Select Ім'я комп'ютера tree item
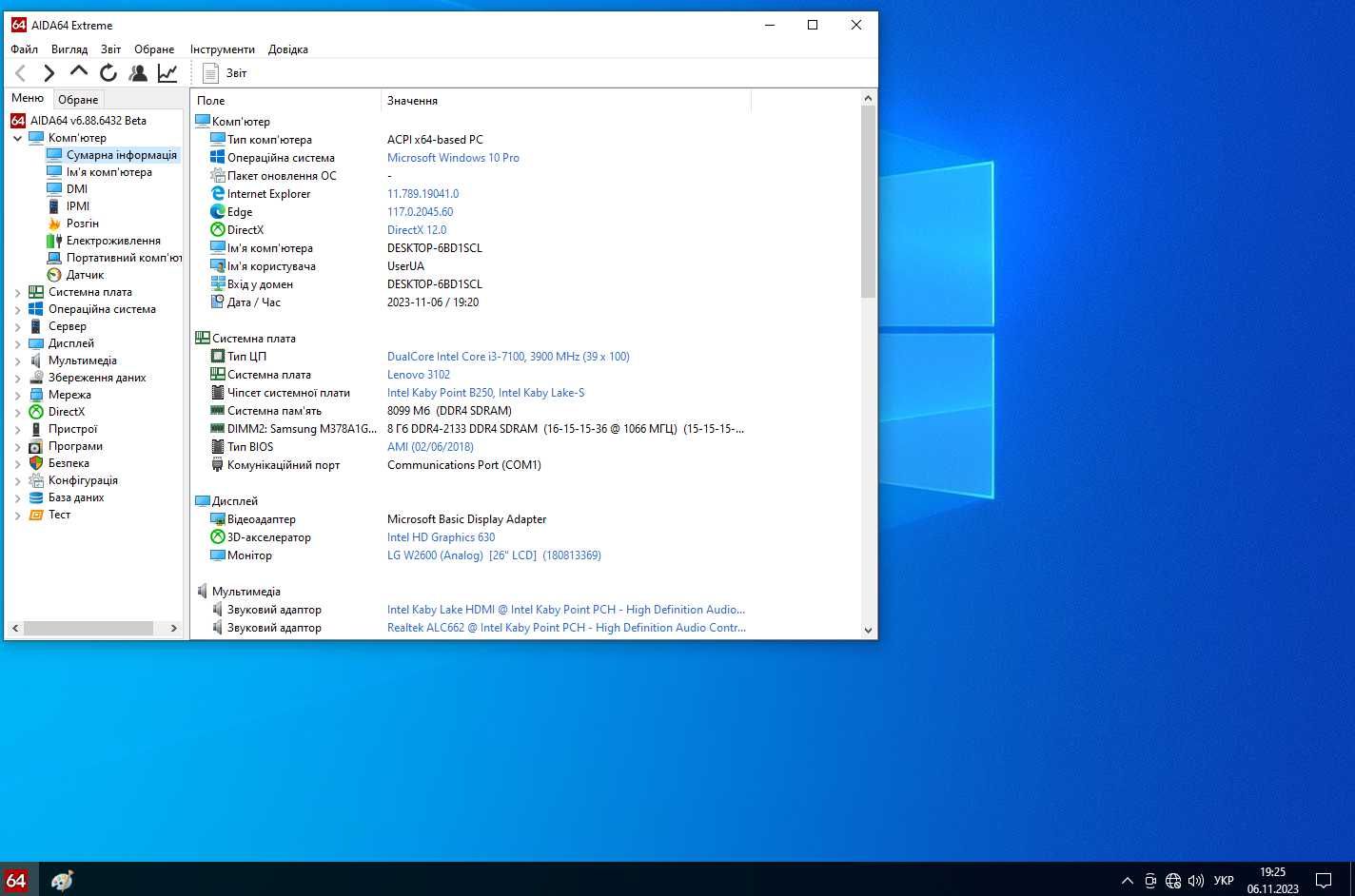1355x896 pixels. click(108, 172)
